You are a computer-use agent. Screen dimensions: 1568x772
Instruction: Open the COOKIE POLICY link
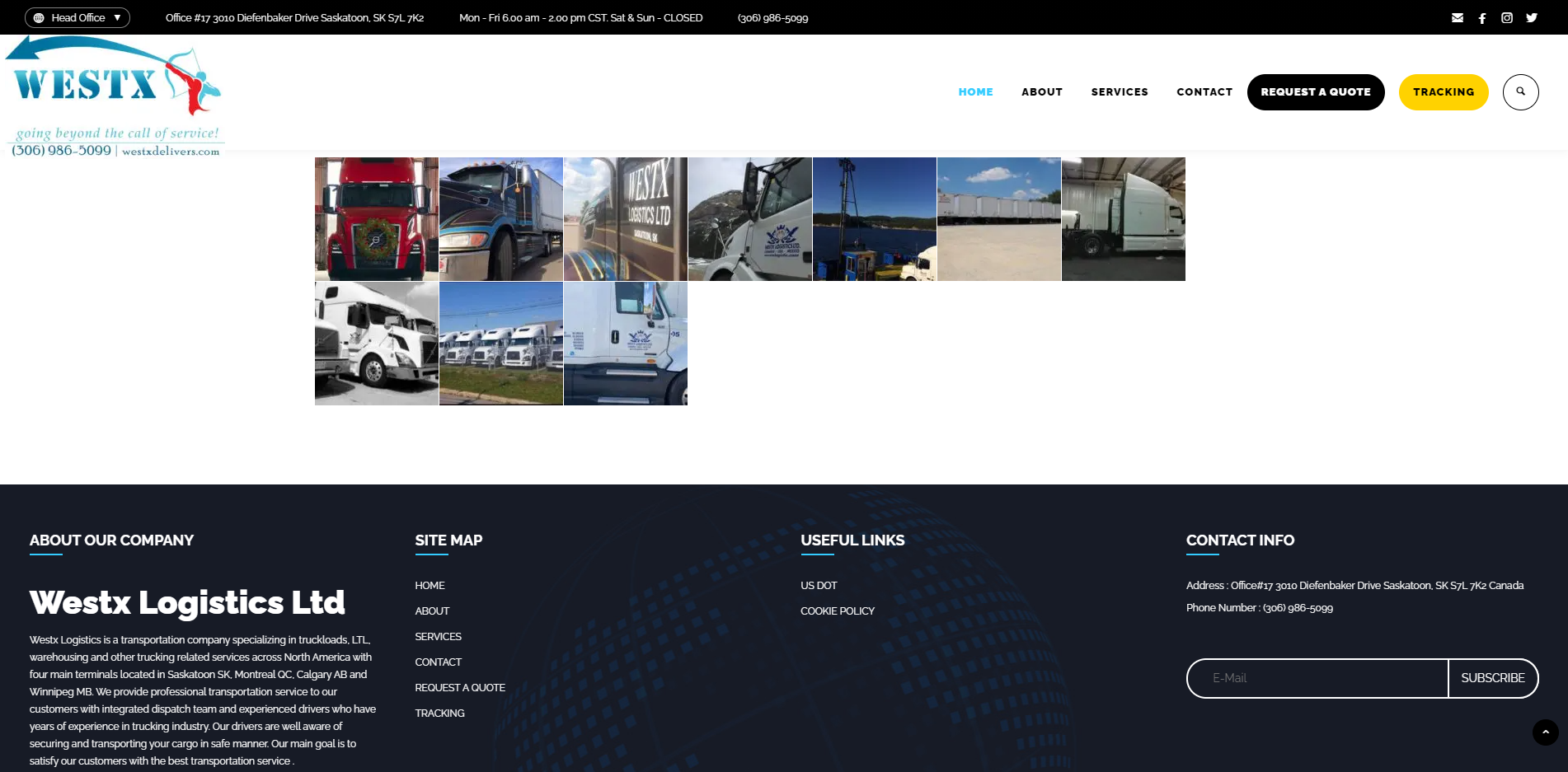838,611
